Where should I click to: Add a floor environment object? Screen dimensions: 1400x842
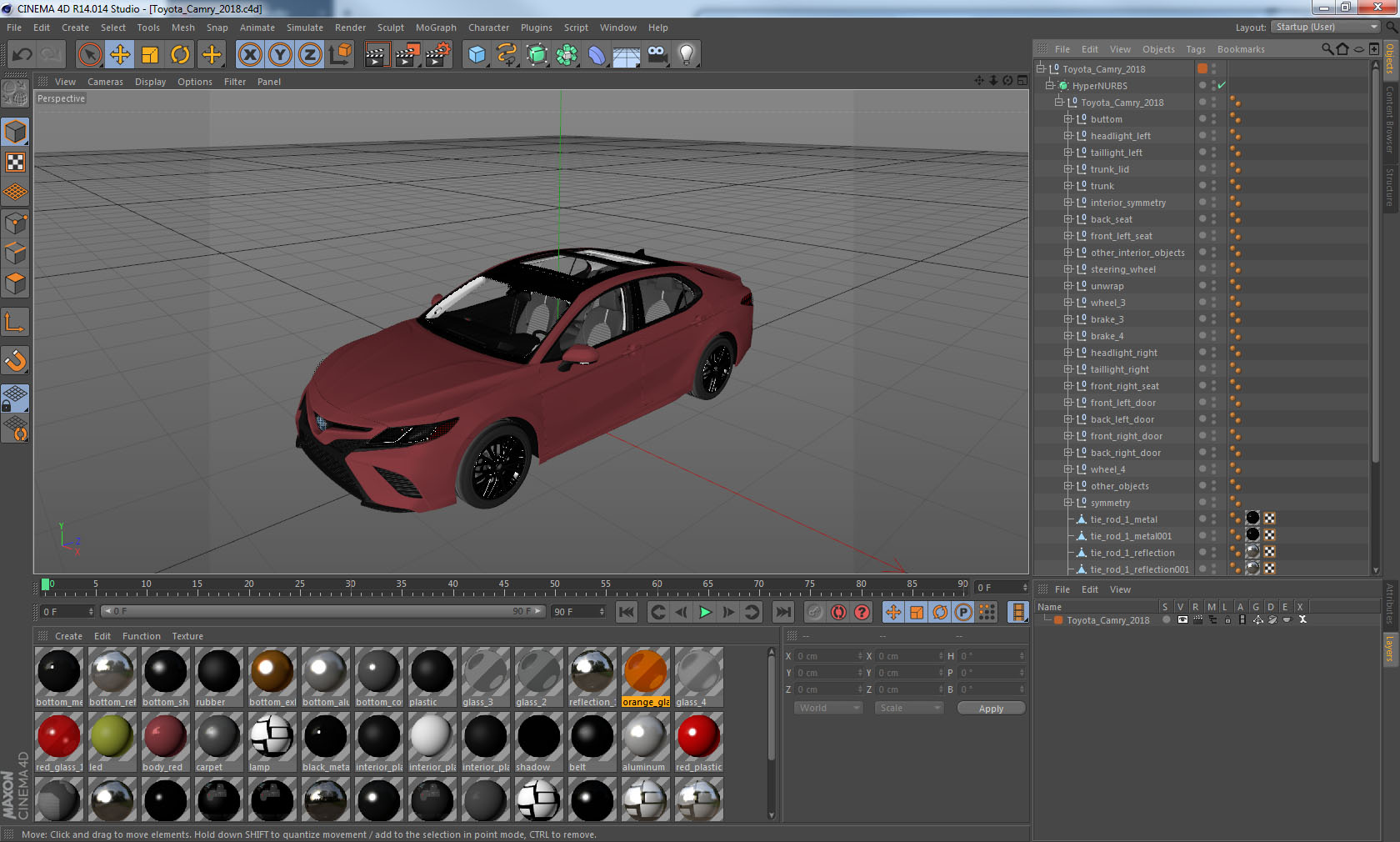(627, 55)
